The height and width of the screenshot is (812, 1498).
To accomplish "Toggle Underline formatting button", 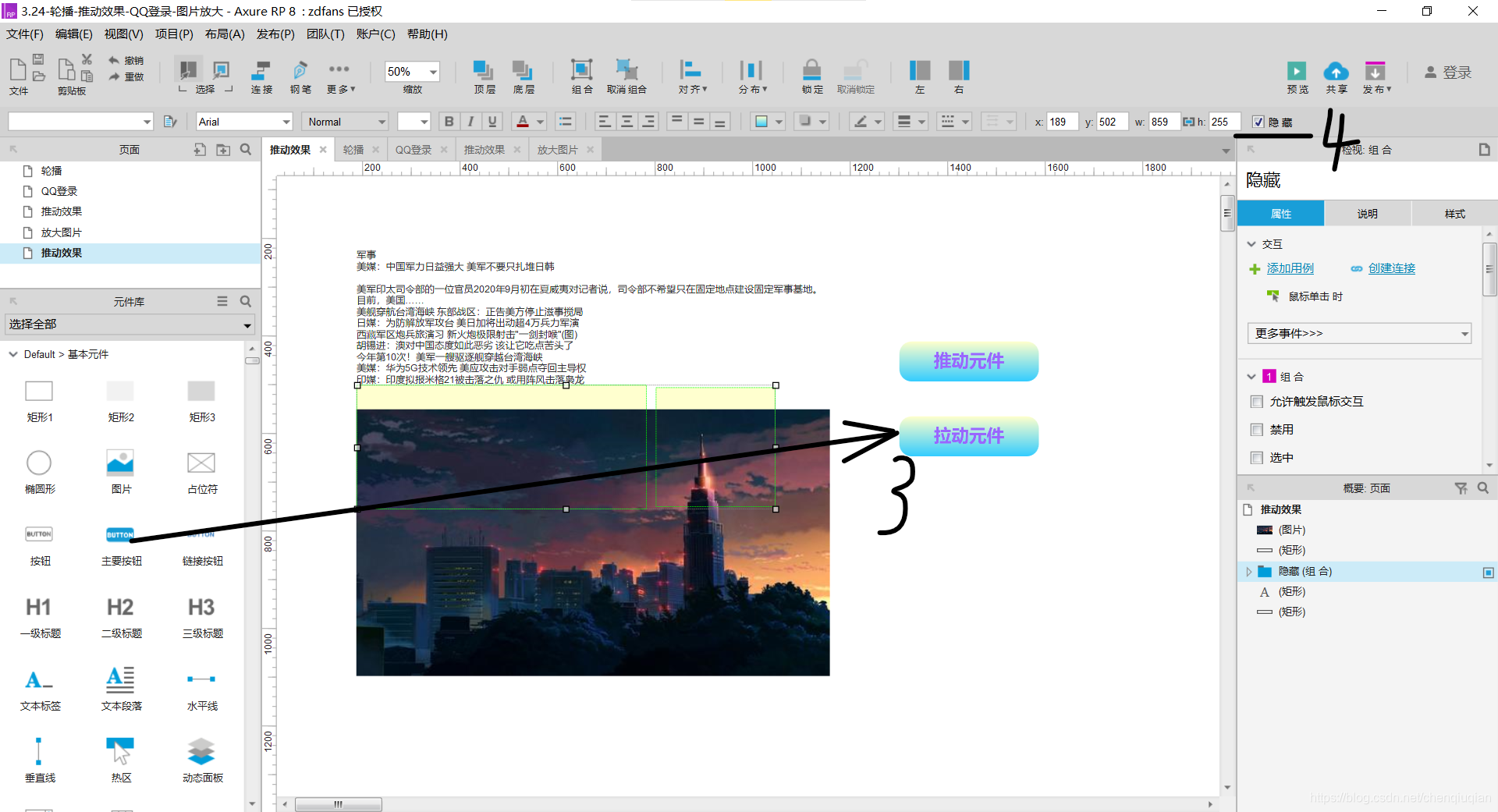I will click(x=492, y=122).
